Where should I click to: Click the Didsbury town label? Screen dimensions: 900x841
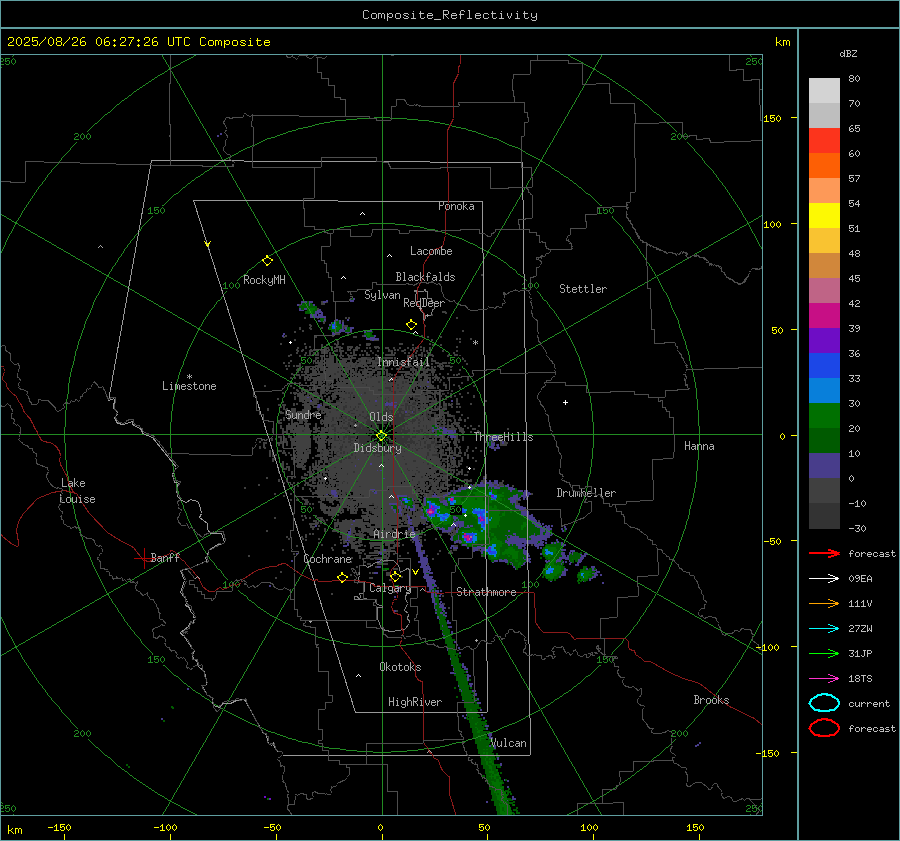[x=377, y=448]
